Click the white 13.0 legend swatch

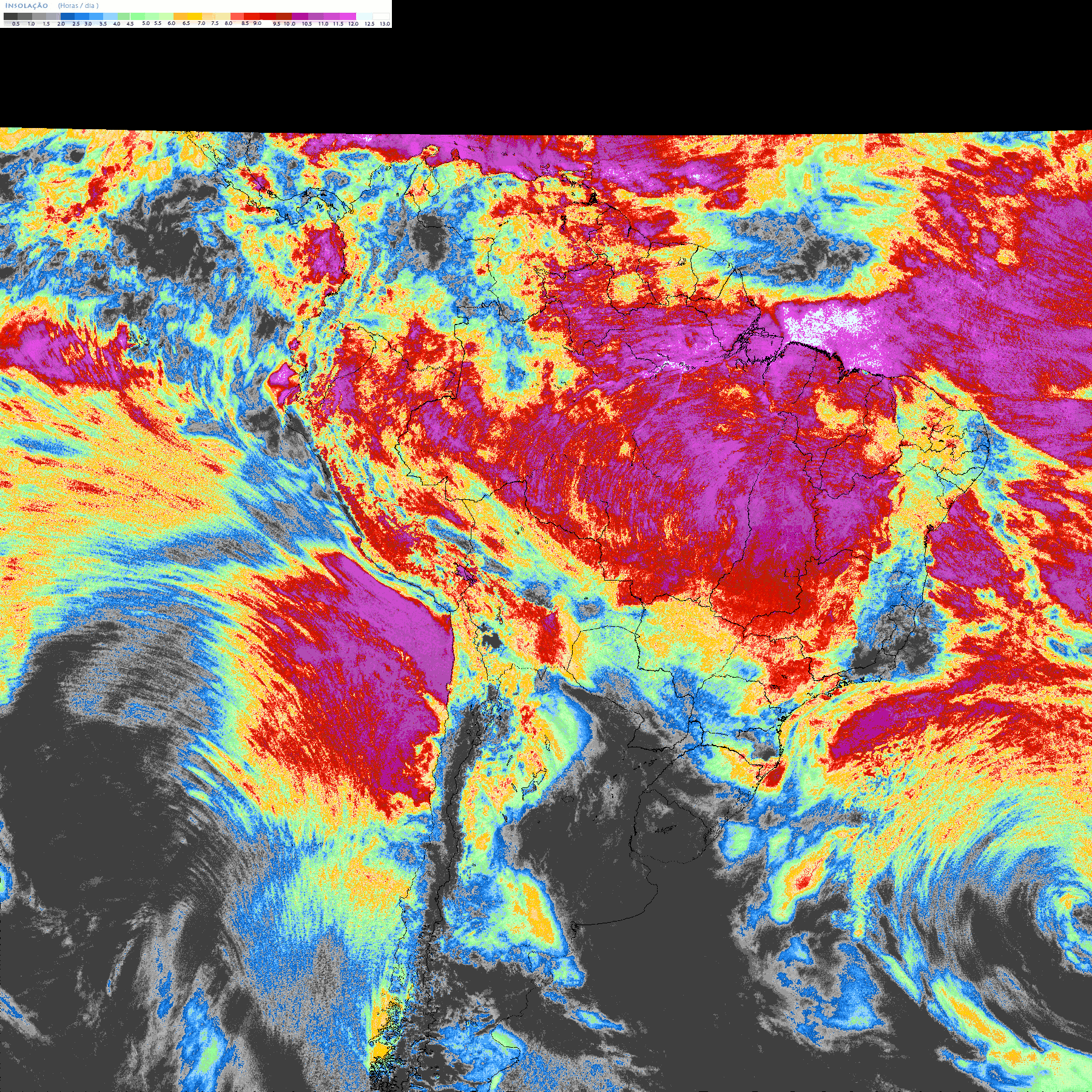pyautogui.click(x=381, y=16)
